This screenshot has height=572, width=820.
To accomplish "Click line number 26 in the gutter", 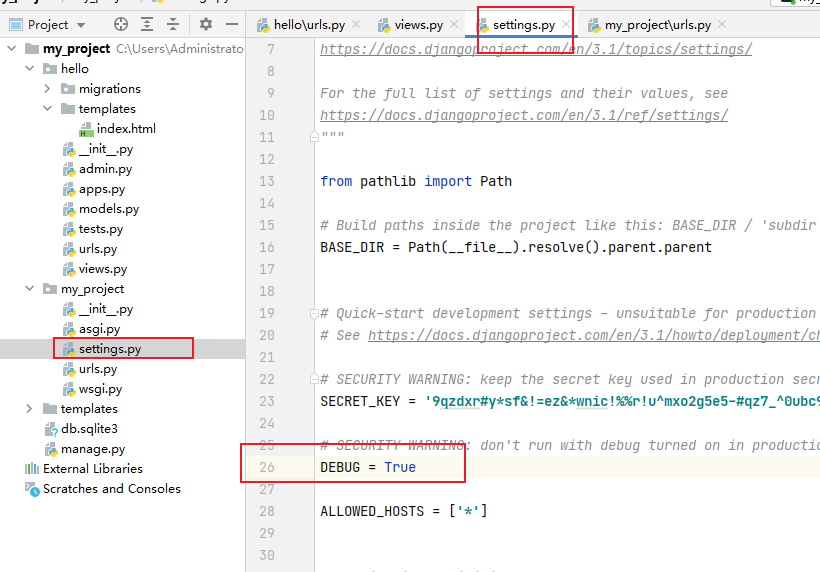I will (267, 467).
